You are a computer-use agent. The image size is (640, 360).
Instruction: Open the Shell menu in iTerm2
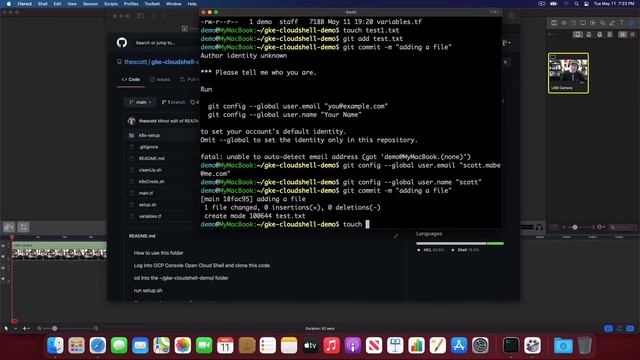coord(42,4)
